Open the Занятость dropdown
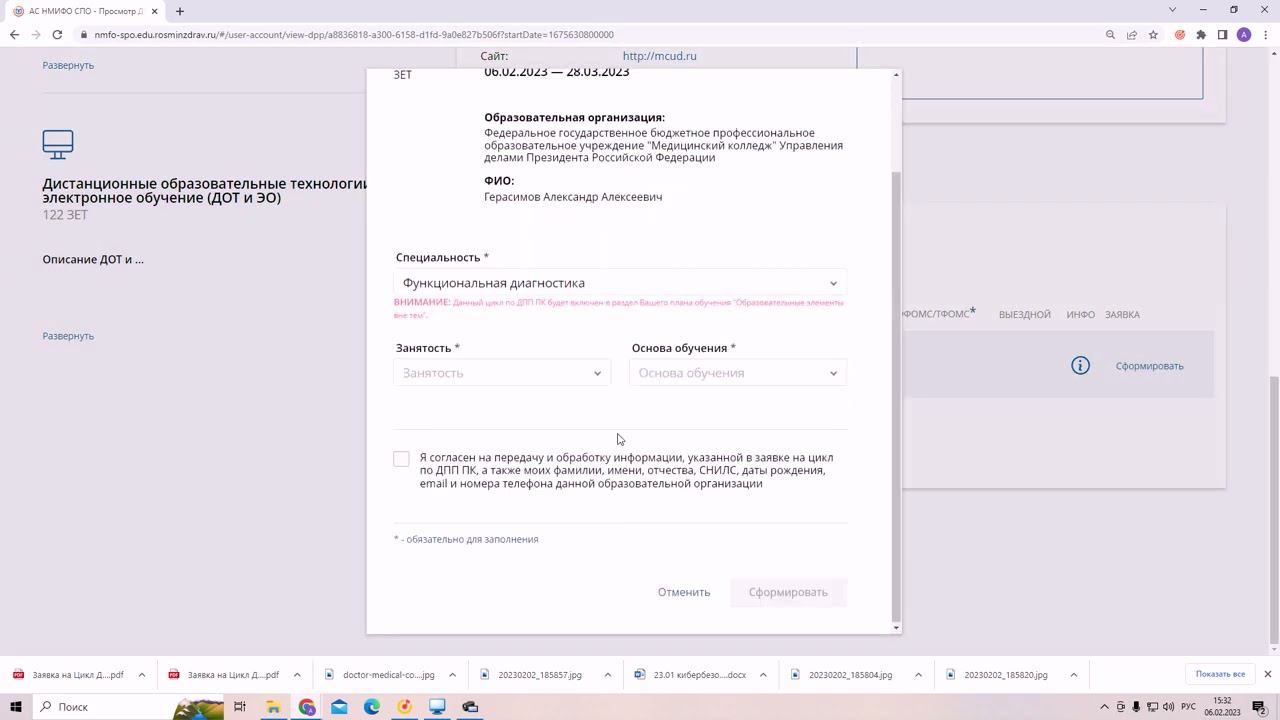The image size is (1280, 720). click(x=502, y=373)
